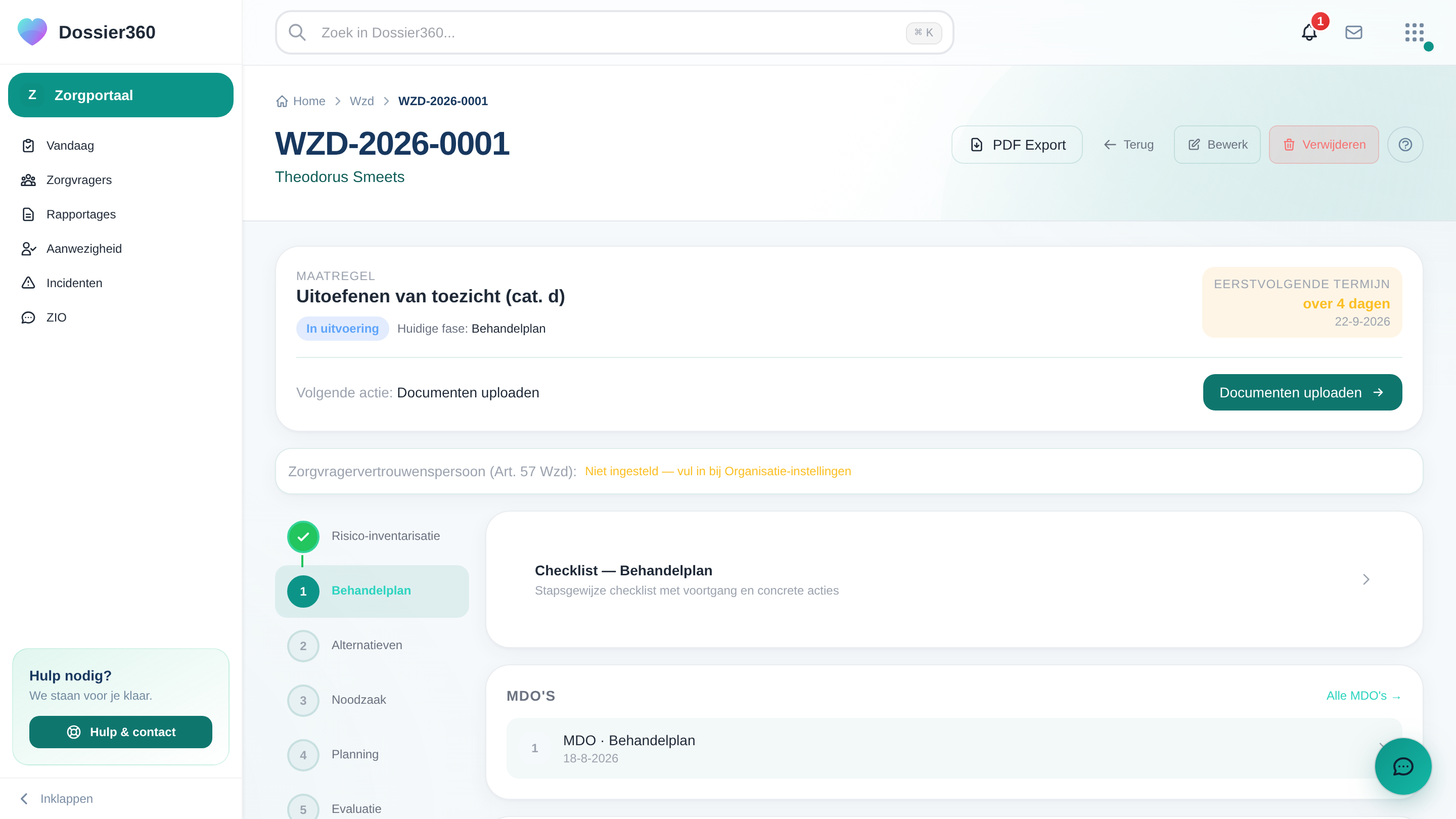Click the Dossier360 heart logo
1456x819 pixels.
(32, 32)
